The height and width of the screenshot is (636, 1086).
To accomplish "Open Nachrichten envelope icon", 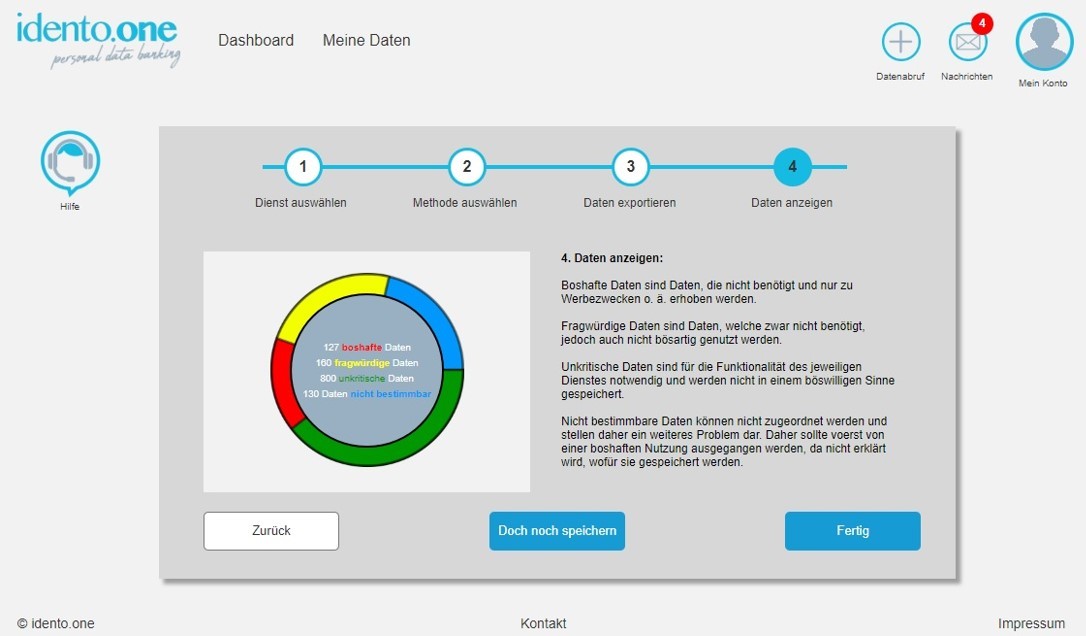I will 966,43.
